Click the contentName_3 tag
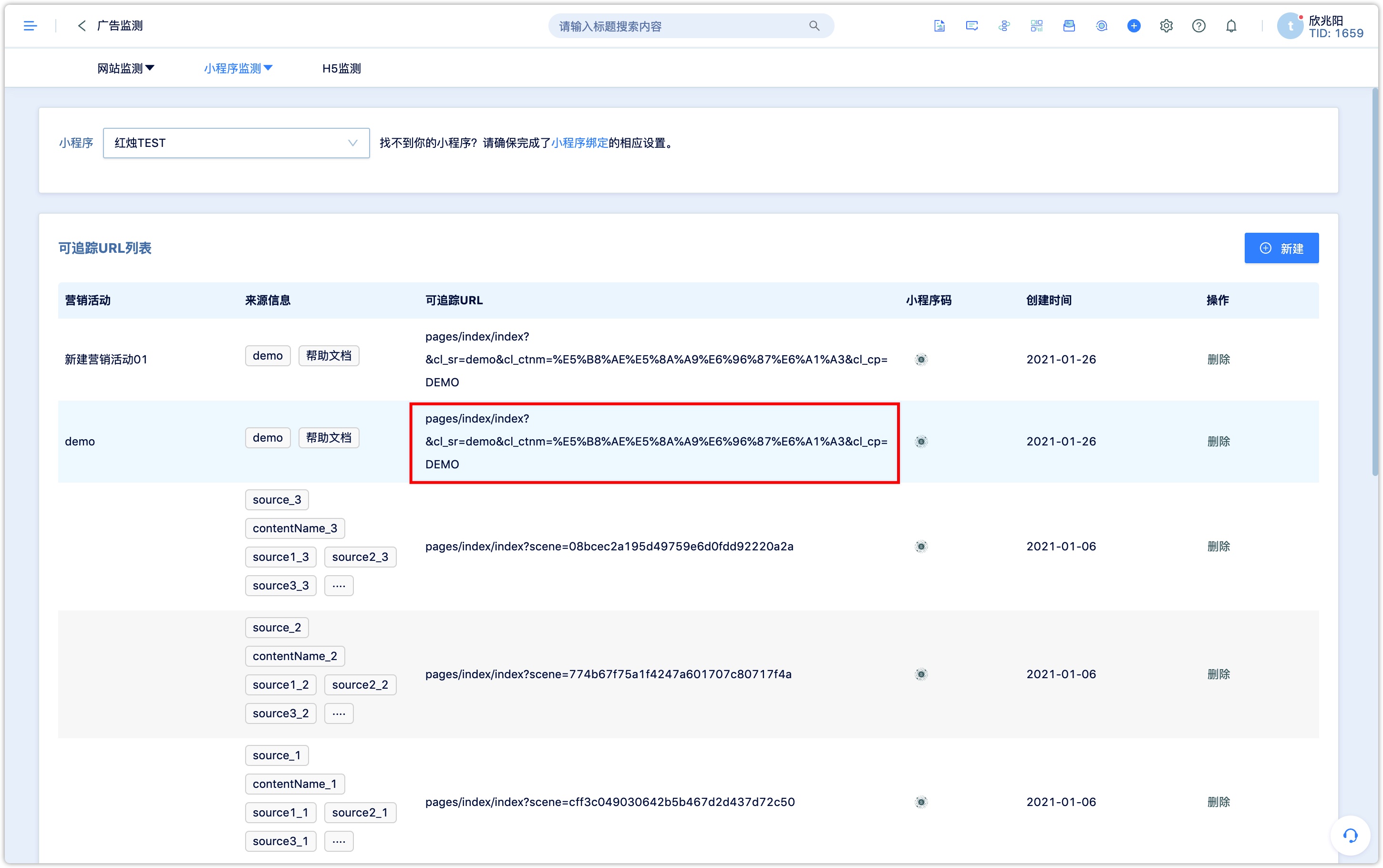The height and width of the screenshot is (868, 1383). point(295,528)
